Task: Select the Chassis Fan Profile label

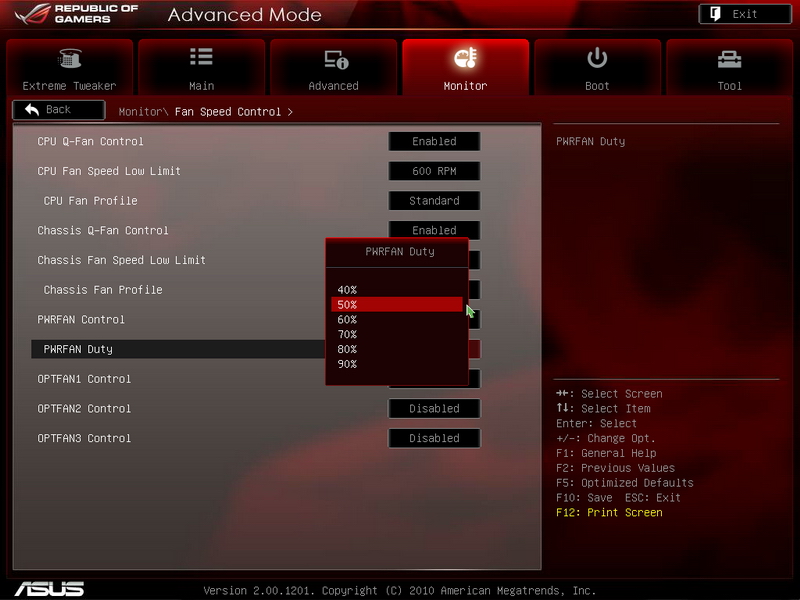Action: [x=103, y=290]
